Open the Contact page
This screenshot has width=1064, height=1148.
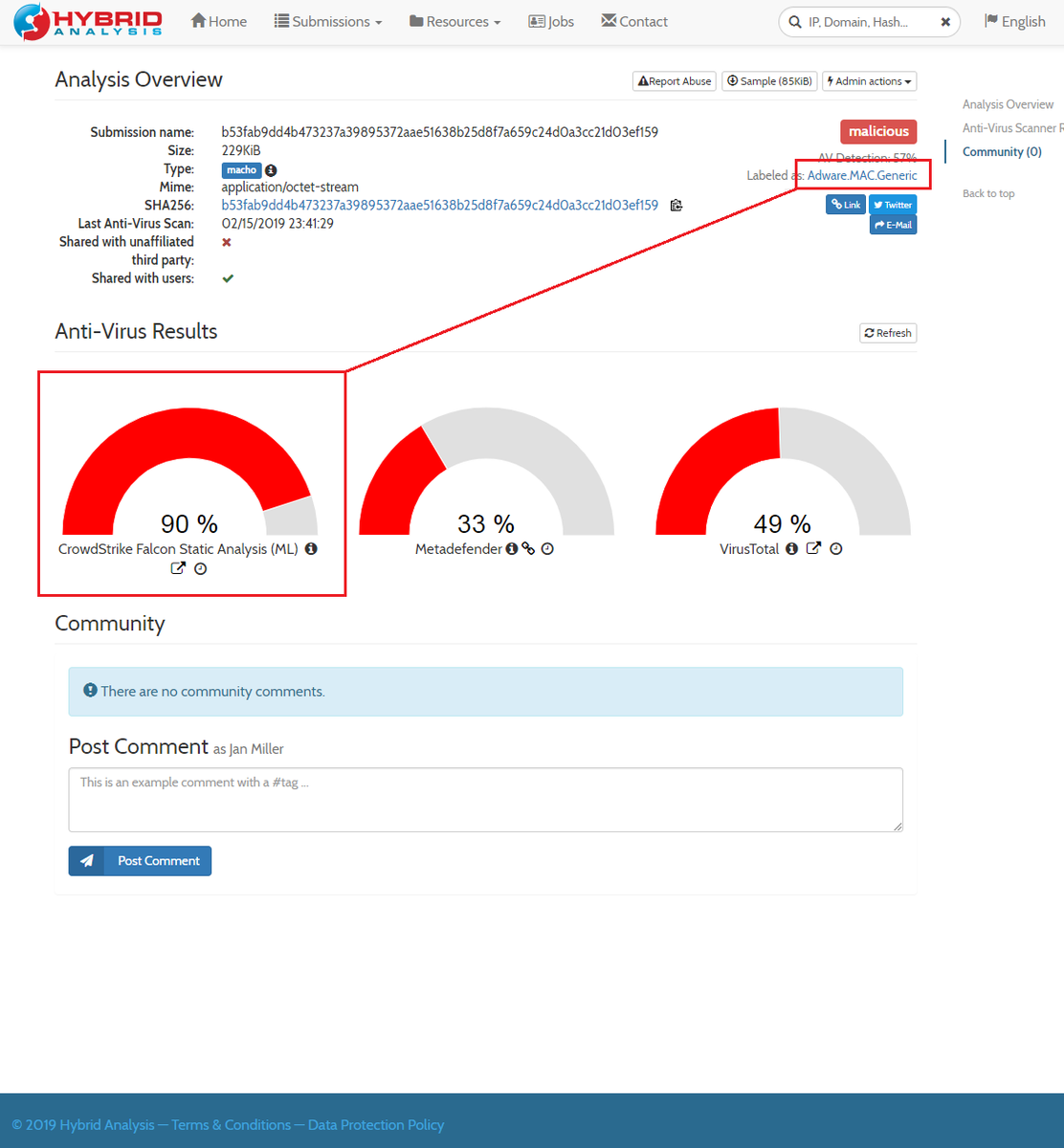[x=634, y=21]
